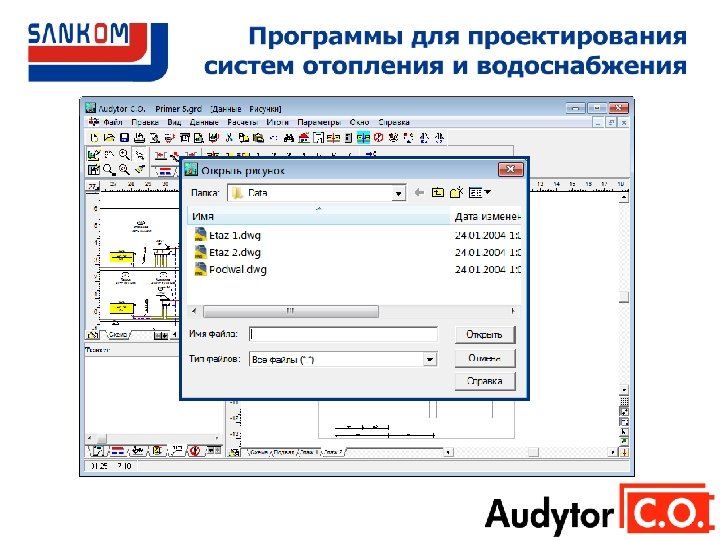This screenshot has height=540, width=720.
Task: Open the View menu icon in dialog
Action: [479, 192]
